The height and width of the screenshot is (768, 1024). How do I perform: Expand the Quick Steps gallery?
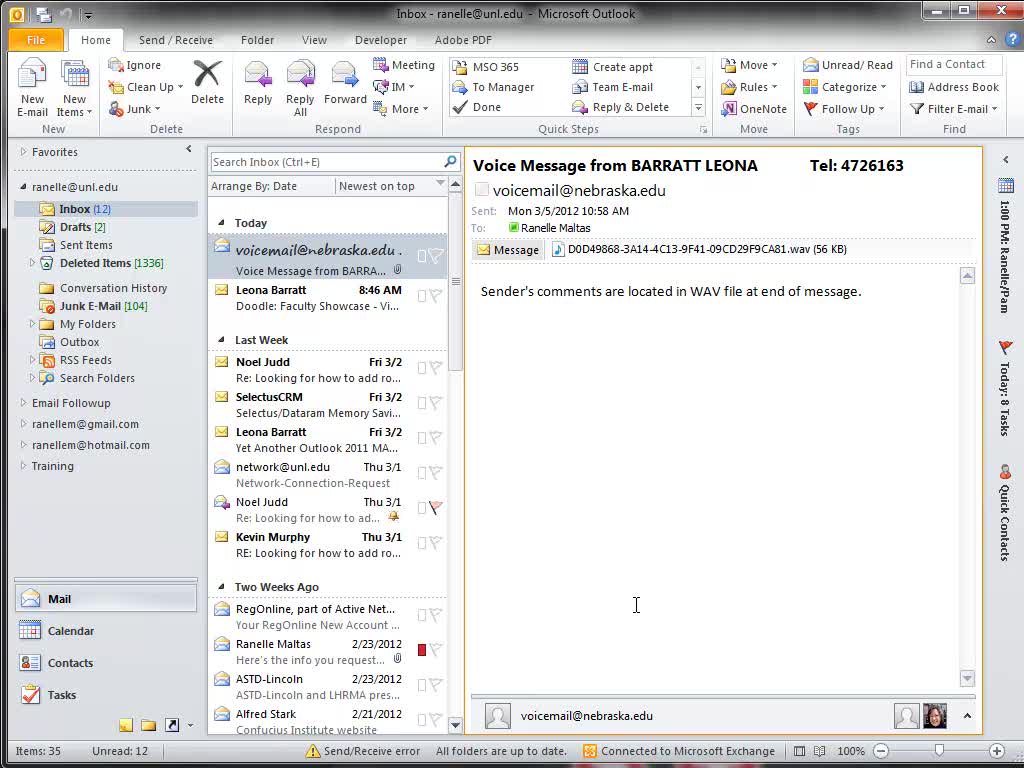(698, 107)
